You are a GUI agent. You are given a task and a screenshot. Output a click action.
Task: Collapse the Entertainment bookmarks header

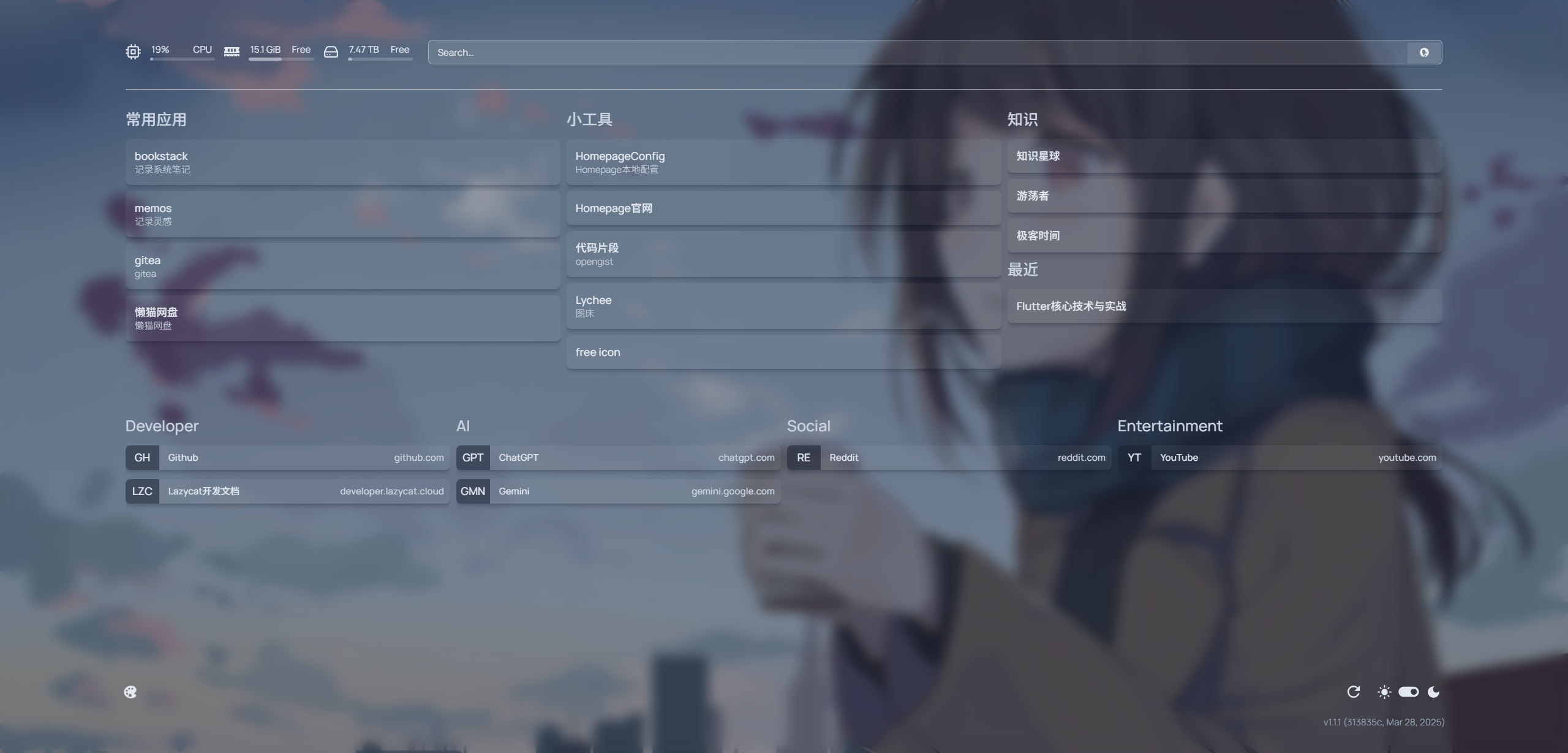[x=1170, y=426]
